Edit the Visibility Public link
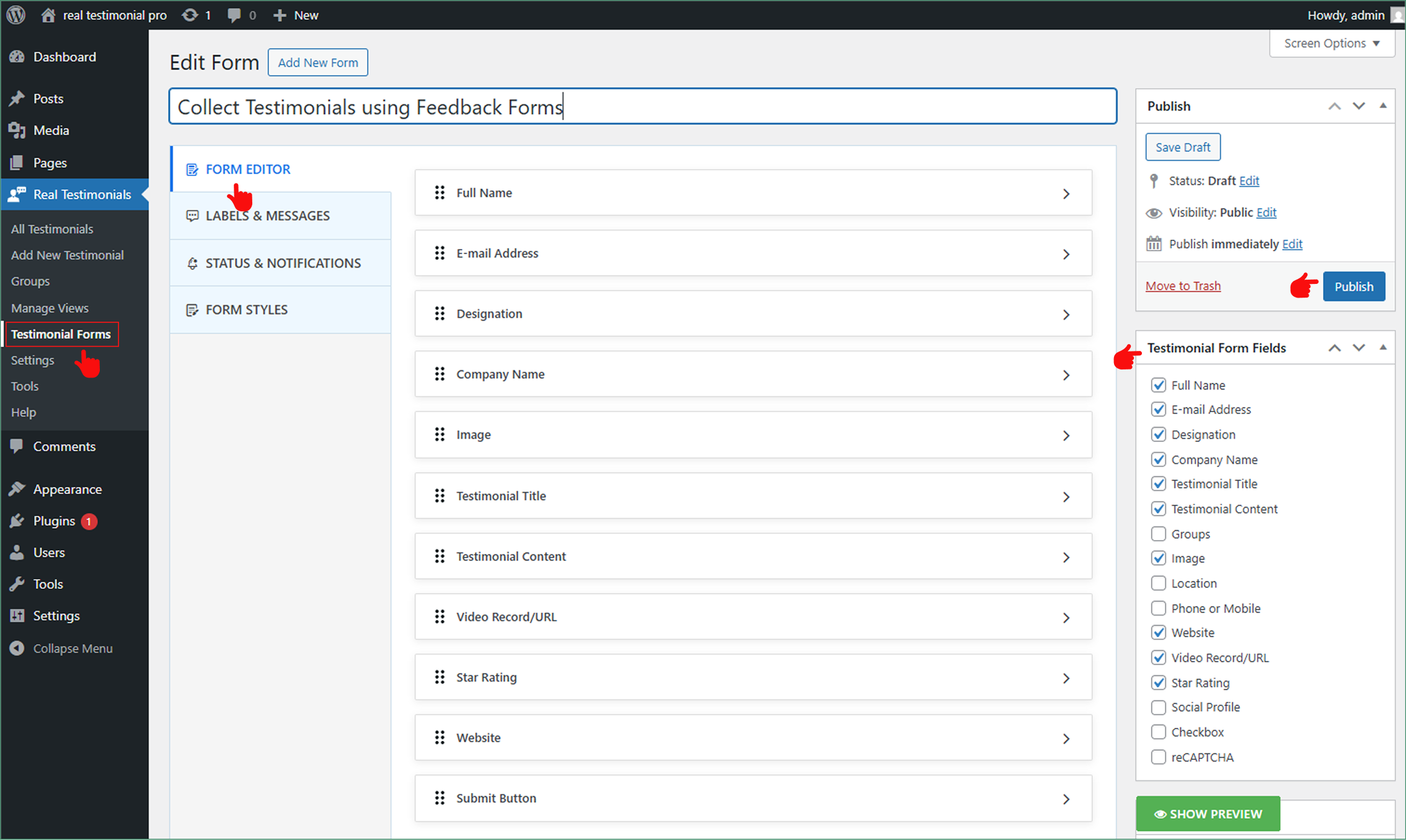Image resolution: width=1406 pixels, height=840 pixels. tap(1266, 212)
